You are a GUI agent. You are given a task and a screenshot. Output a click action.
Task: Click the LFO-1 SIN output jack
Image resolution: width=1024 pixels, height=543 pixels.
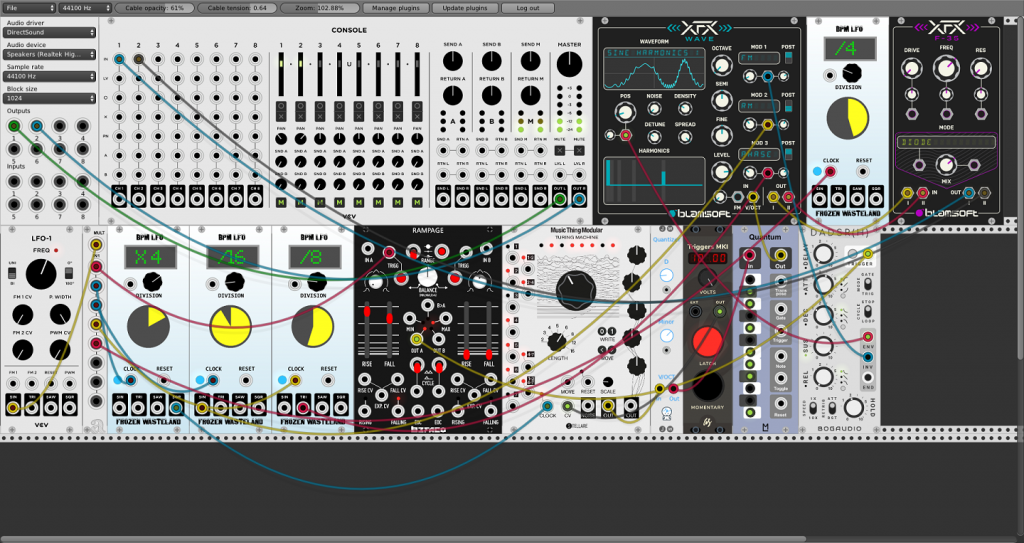[13, 408]
